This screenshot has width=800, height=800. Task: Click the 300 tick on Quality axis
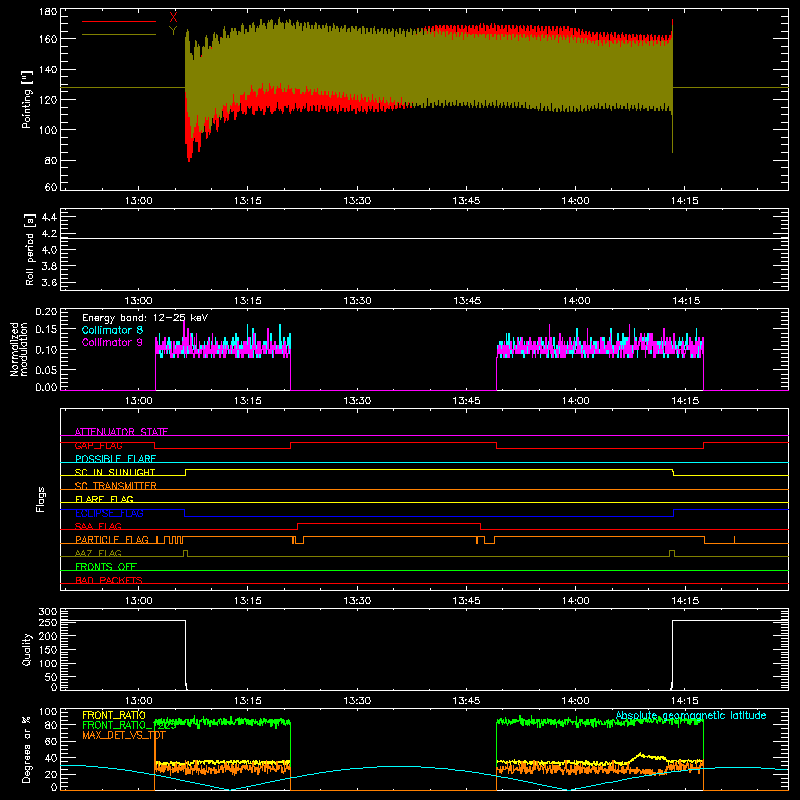coord(48,612)
